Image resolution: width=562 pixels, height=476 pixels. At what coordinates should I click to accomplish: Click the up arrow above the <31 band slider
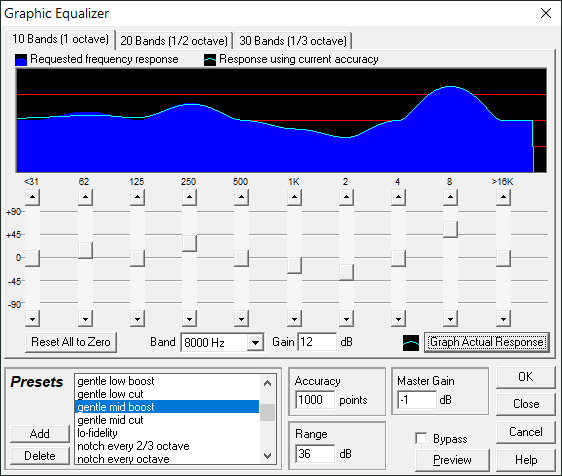point(33,197)
